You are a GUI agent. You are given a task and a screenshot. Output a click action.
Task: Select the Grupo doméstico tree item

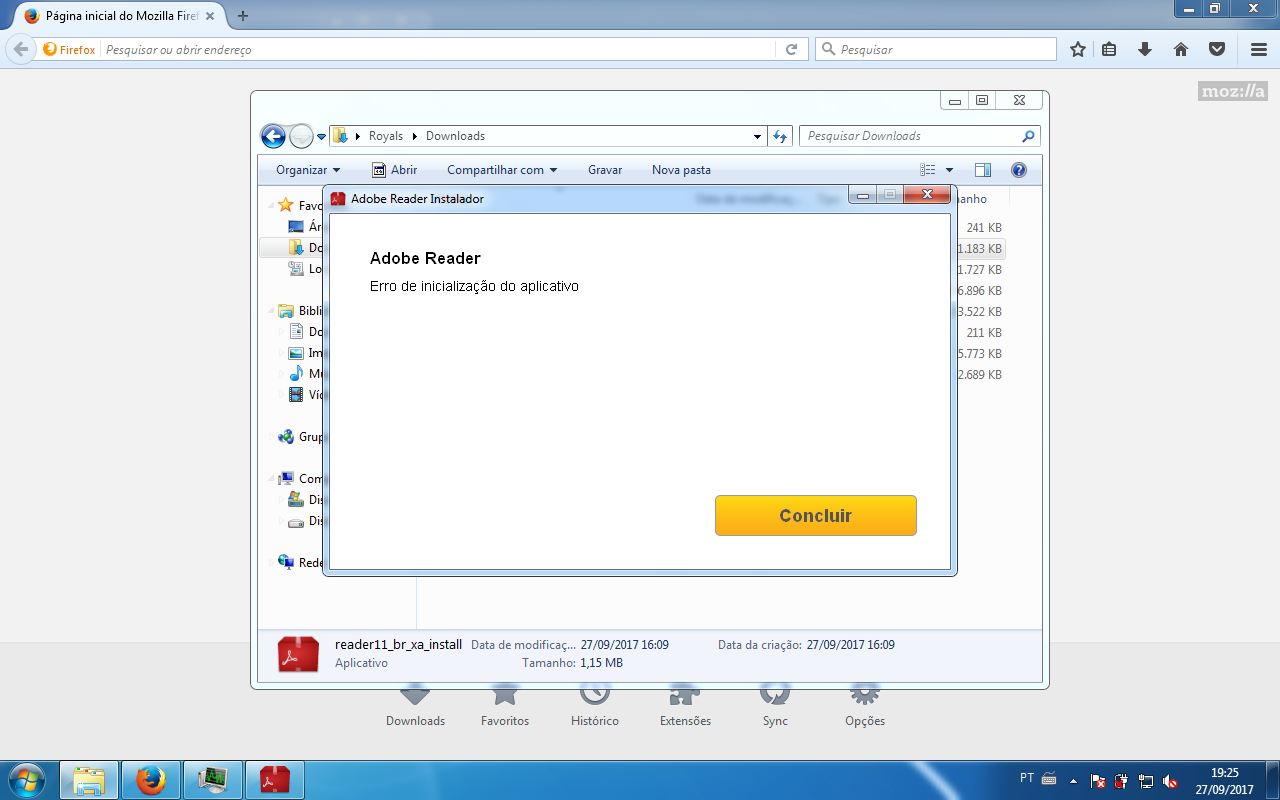point(301,437)
